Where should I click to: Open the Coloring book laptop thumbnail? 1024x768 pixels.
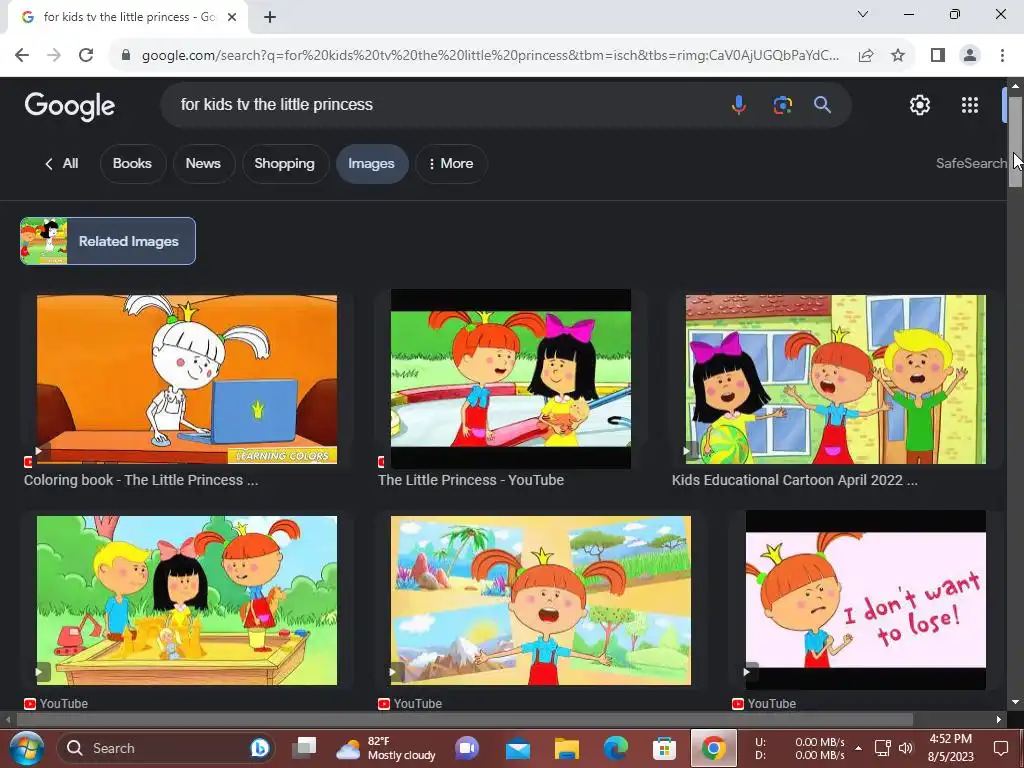[x=187, y=379]
